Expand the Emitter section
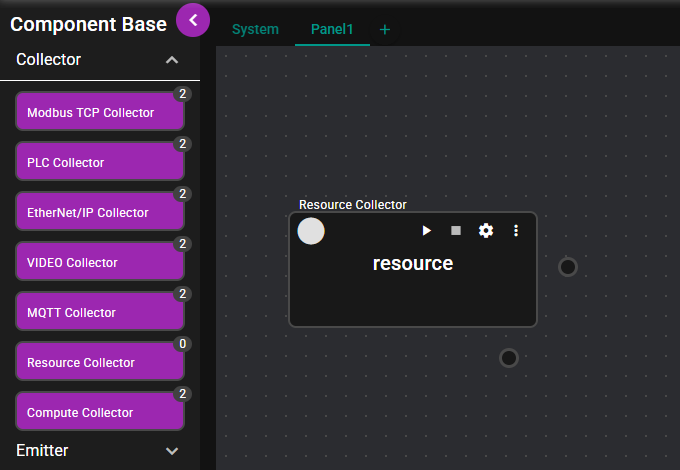 click(172, 451)
